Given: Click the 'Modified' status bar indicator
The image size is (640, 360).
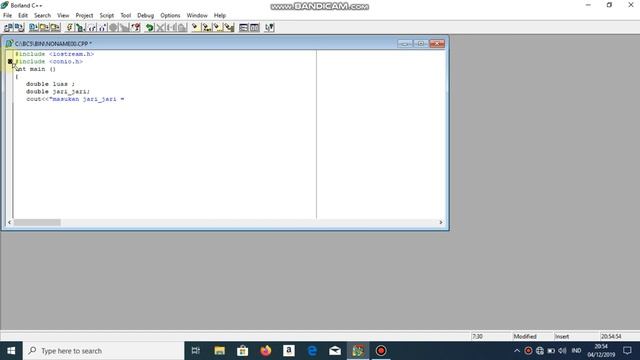Looking at the screenshot, I should click(525, 336).
